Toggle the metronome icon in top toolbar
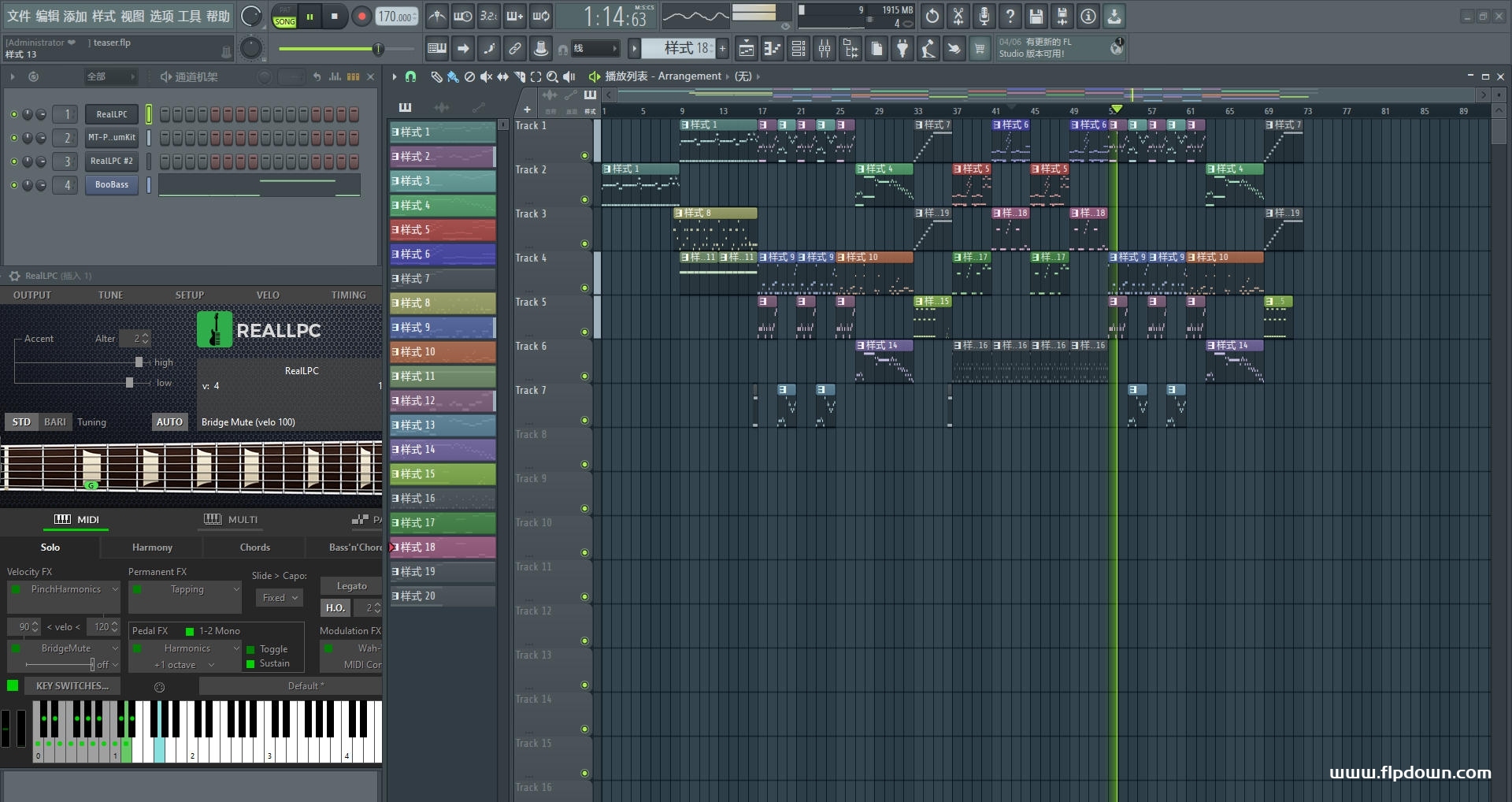 [x=436, y=17]
